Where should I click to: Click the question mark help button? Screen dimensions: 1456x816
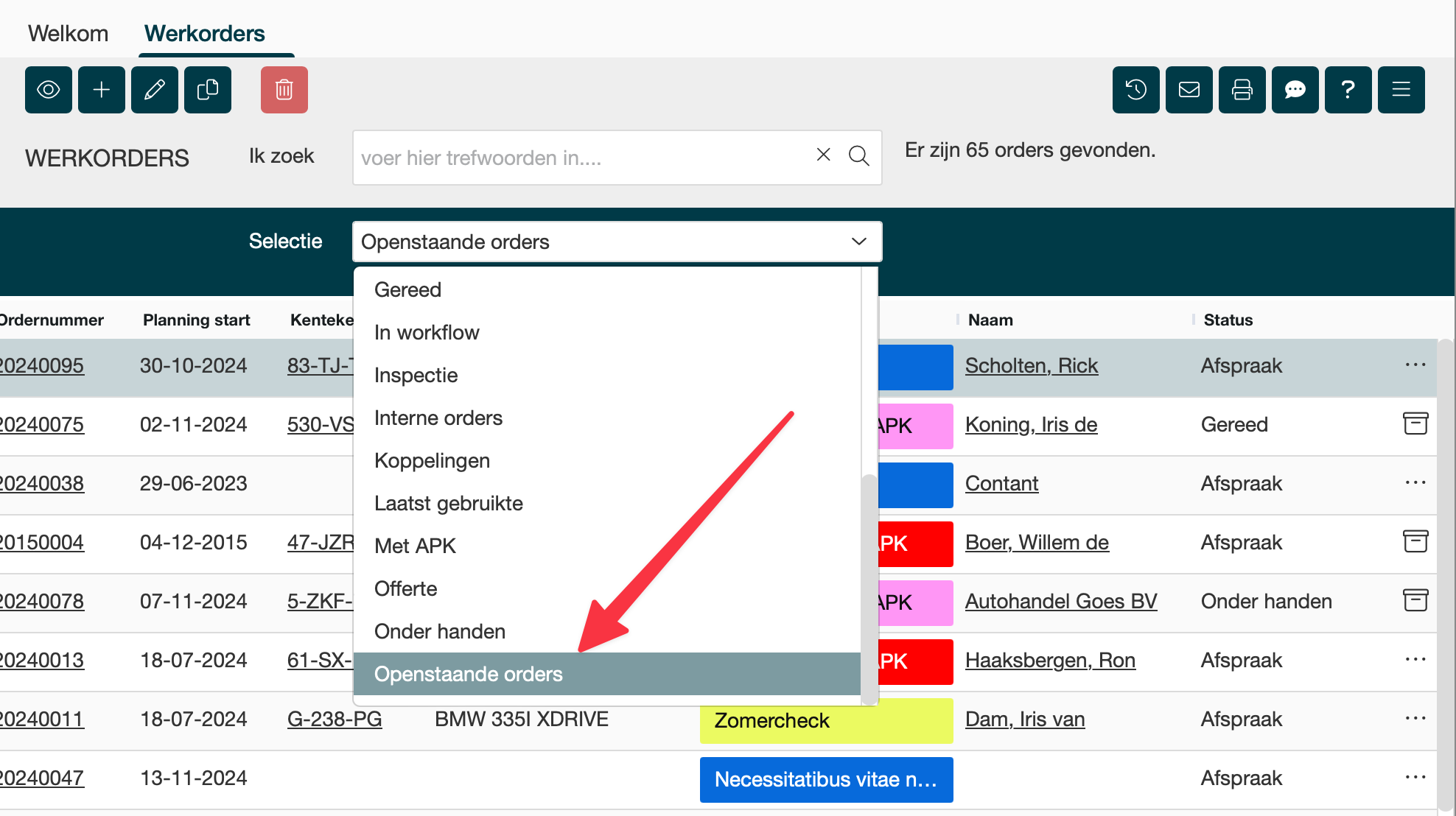pyautogui.click(x=1348, y=90)
